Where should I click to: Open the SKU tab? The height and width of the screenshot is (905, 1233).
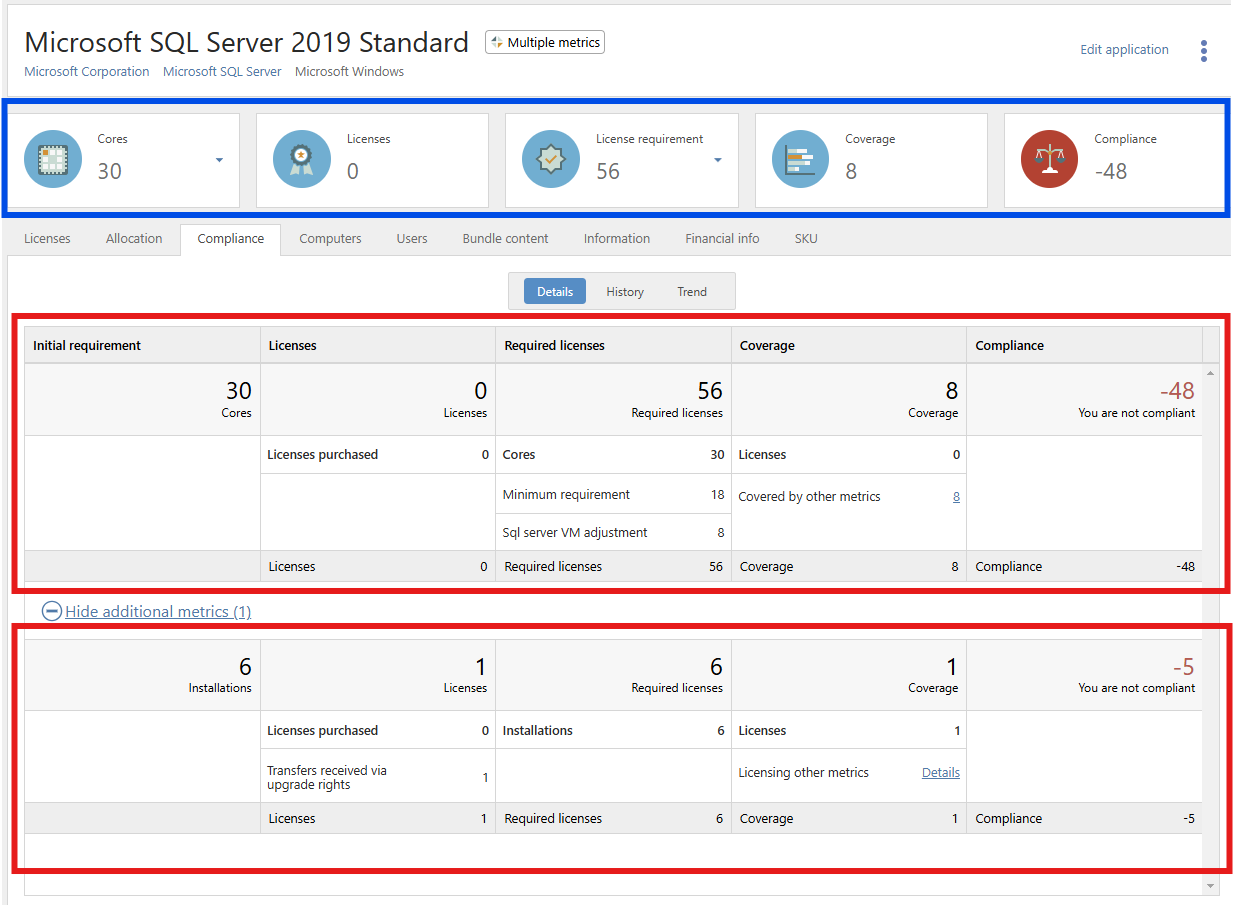point(806,238)
